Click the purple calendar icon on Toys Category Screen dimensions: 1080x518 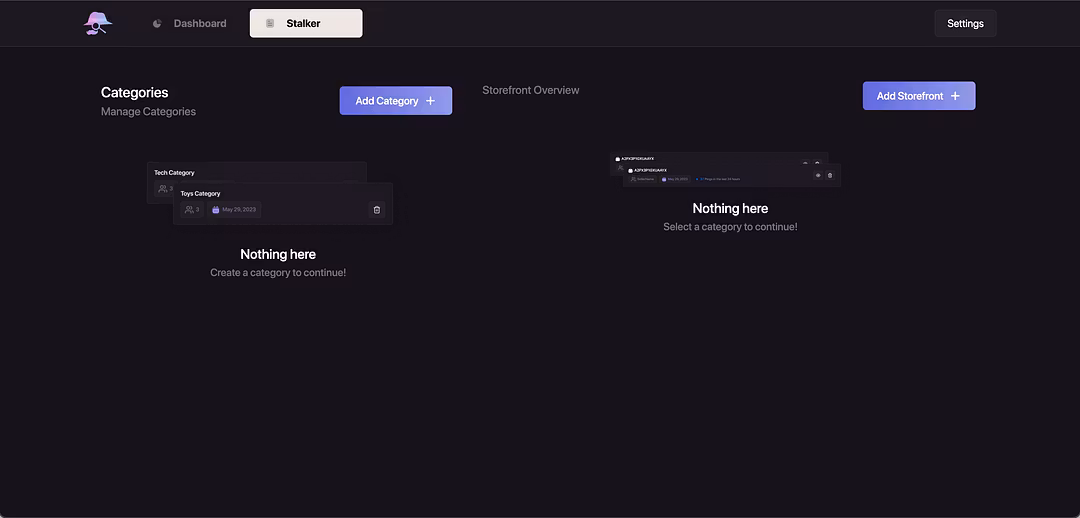point(215,210)
